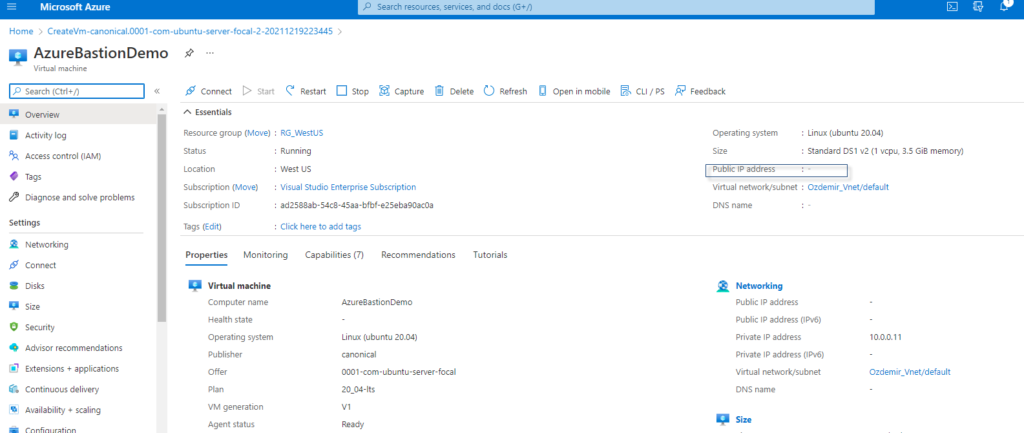
Task: Open Connect under Settings sidebar
Action: 40,265
